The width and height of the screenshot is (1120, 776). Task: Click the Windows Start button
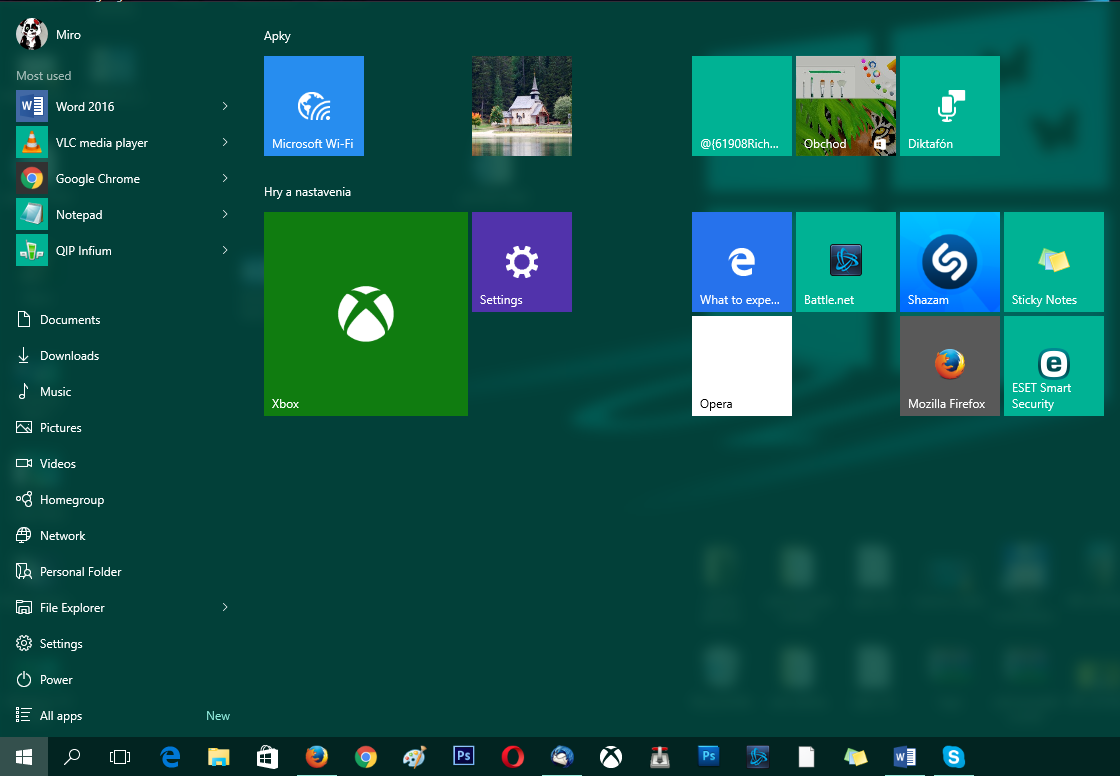[24, 756]
